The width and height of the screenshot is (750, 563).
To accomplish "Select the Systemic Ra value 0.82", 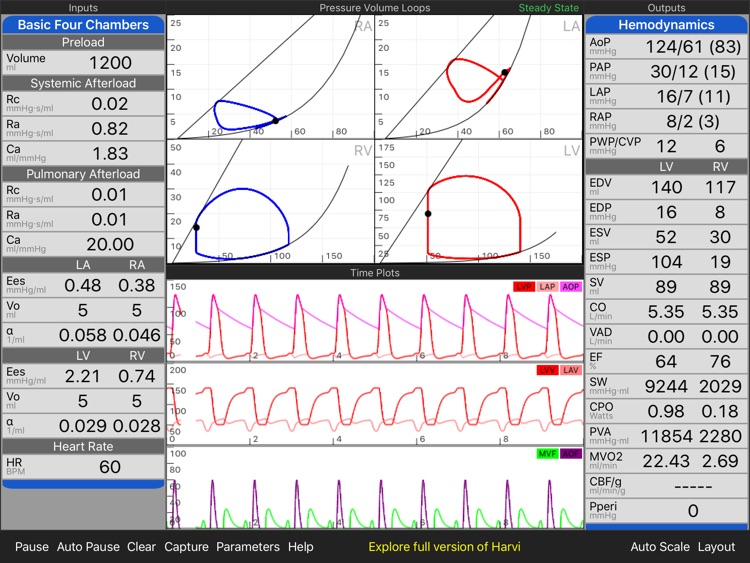I will (x=110, y=129).
